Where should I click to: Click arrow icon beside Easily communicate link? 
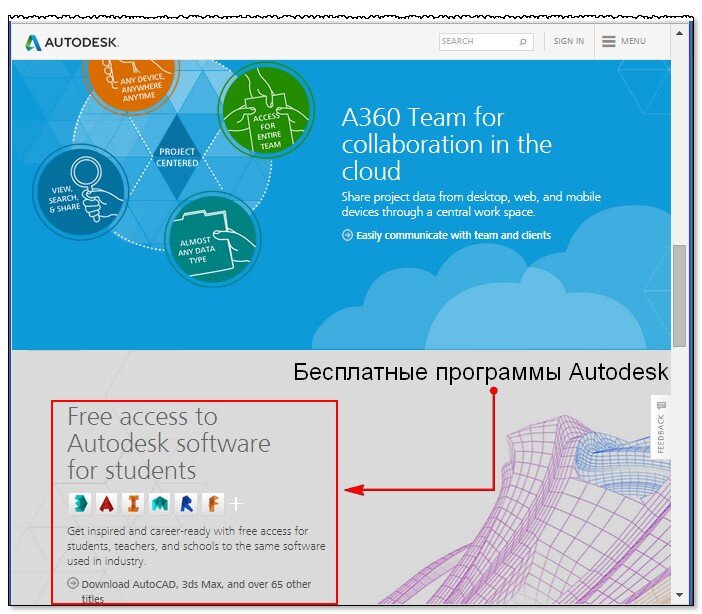click(x=347, y=235)
